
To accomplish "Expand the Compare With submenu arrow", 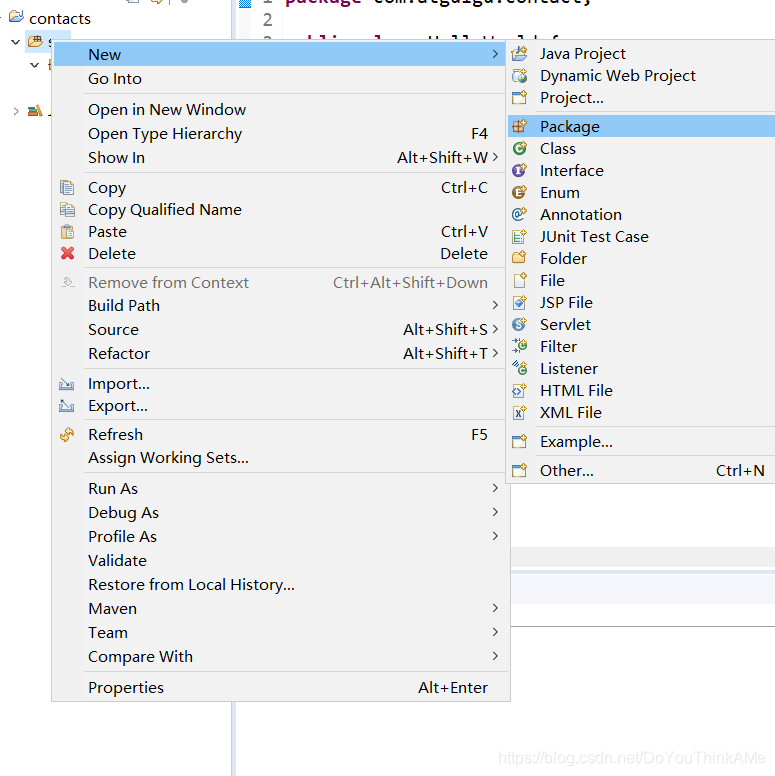I will (x=495, y=656).
